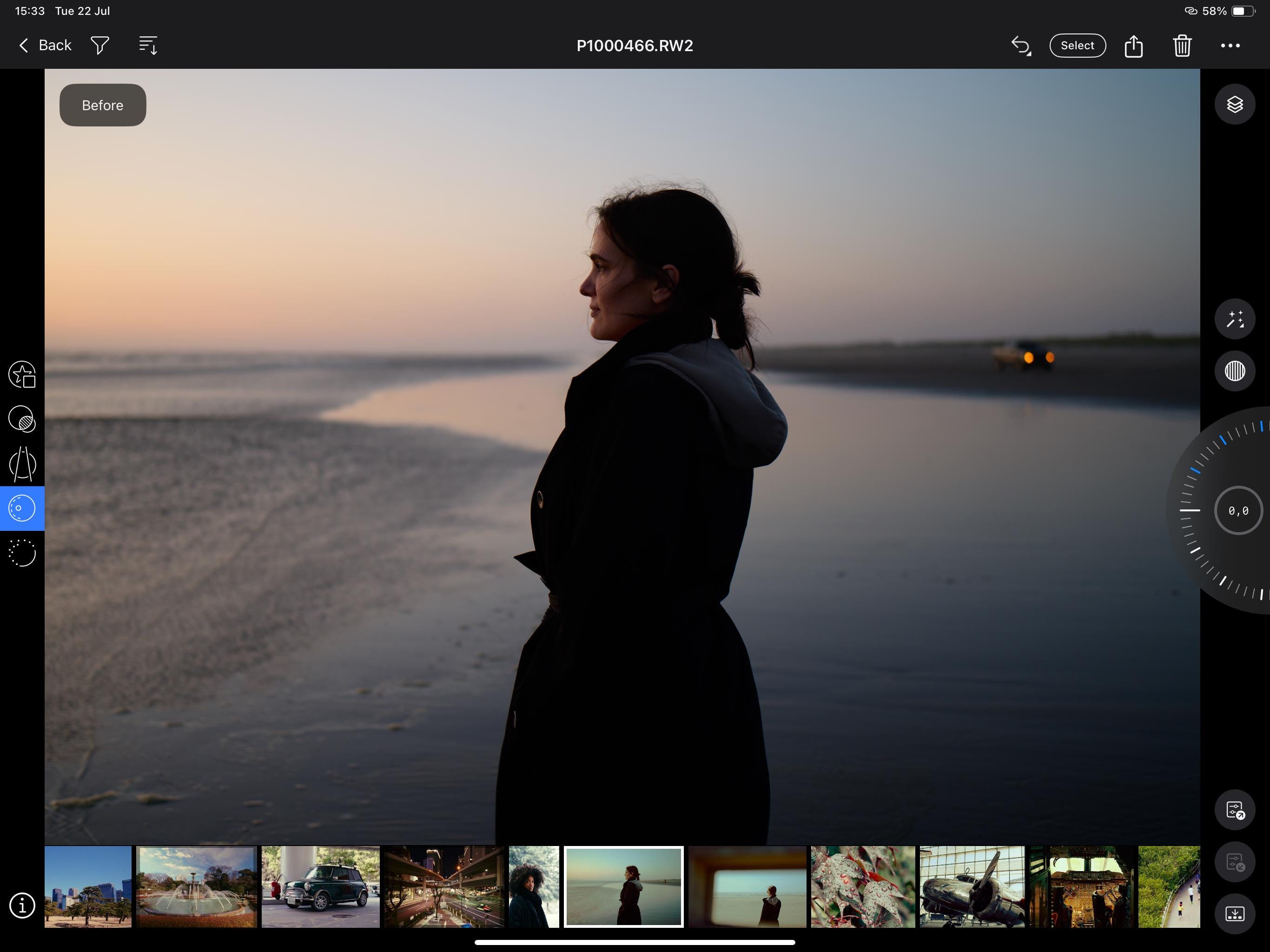Open the night street thumbnail

point(444,886)
